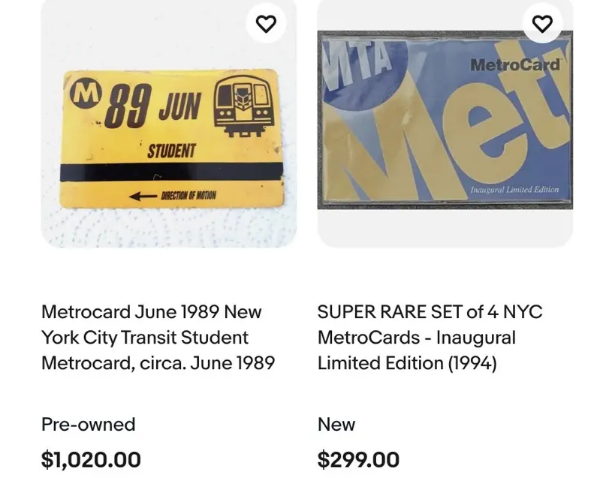
Task: Click the $1,020.00 price
Action: pyautogui.click(x=91, y=460)
